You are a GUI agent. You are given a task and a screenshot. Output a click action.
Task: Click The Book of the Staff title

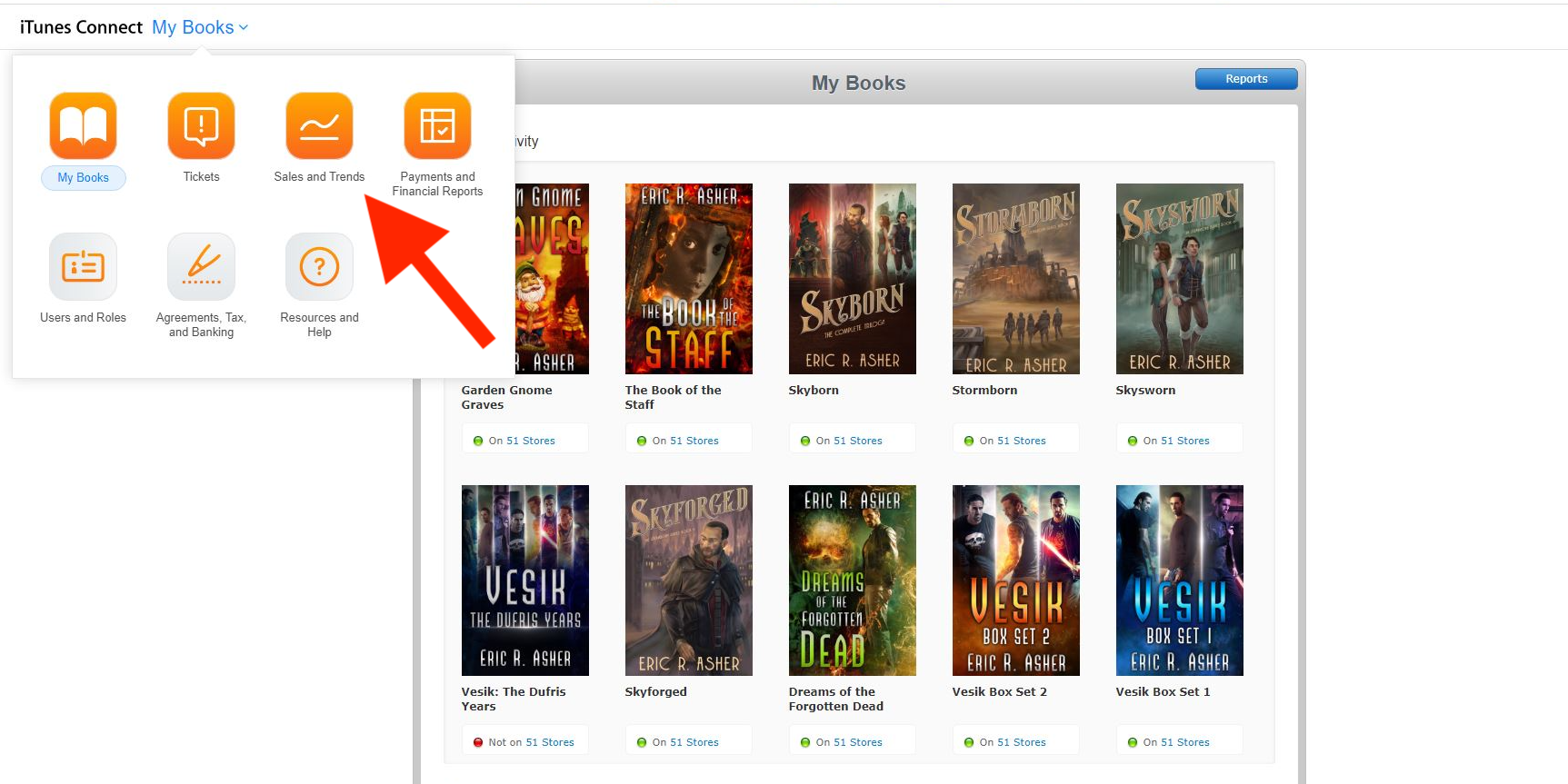[x=673, y=397]
